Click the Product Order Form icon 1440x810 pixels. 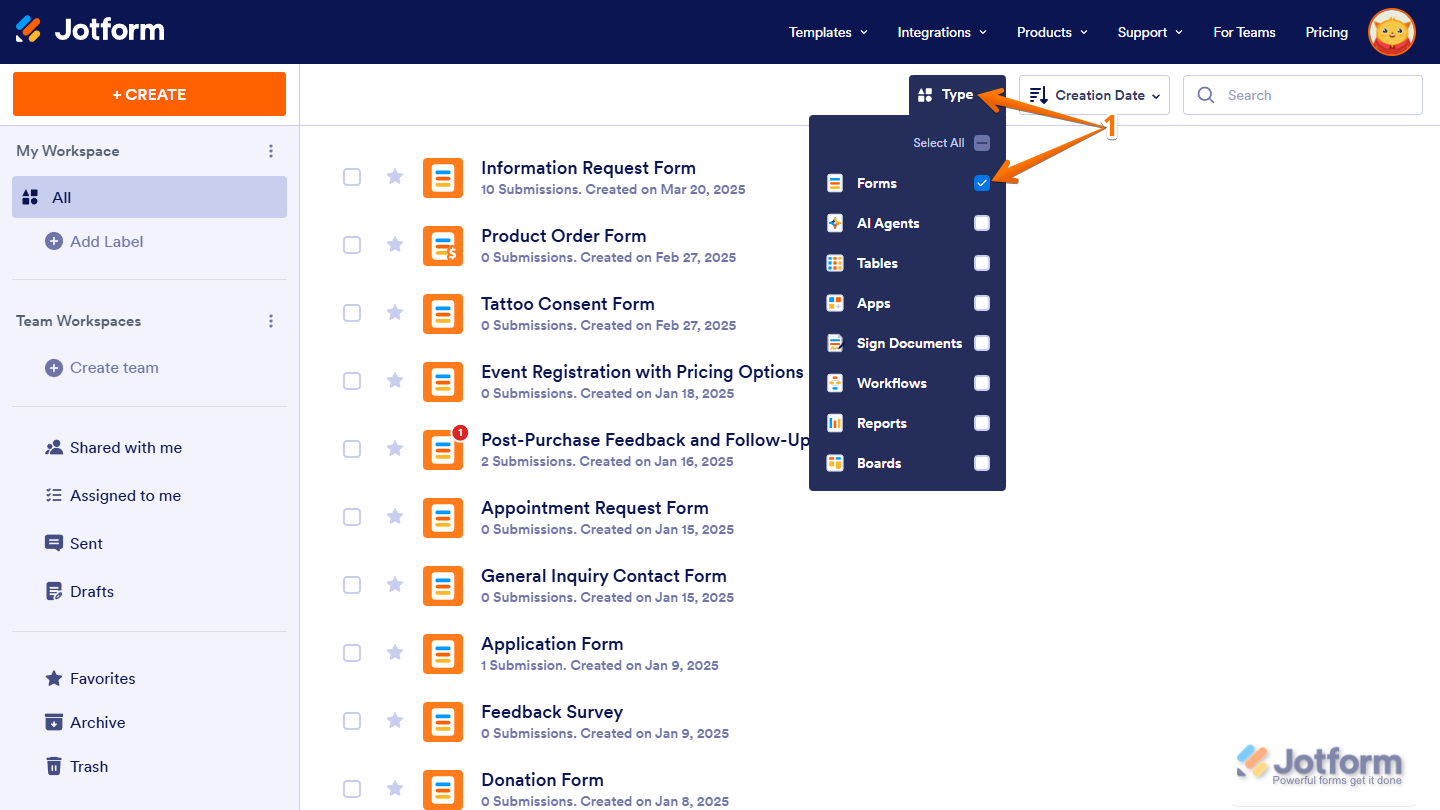coord(443,246)
